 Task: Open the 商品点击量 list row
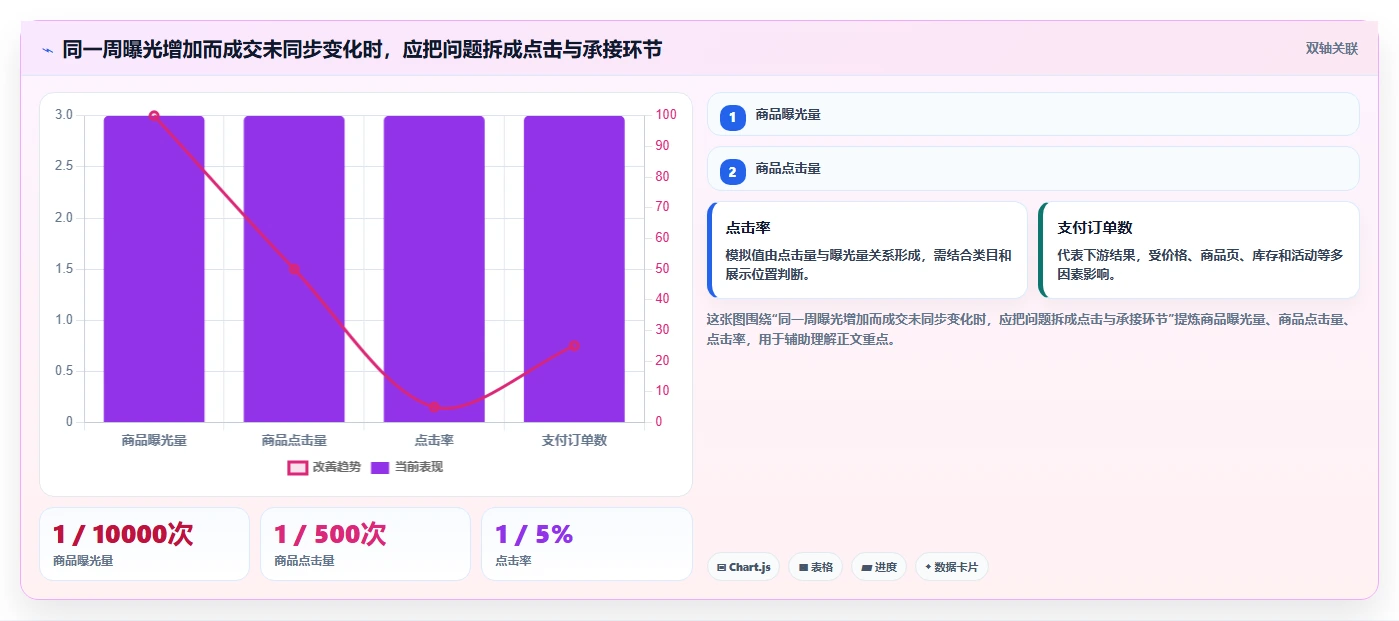(x=1033, y=169)
